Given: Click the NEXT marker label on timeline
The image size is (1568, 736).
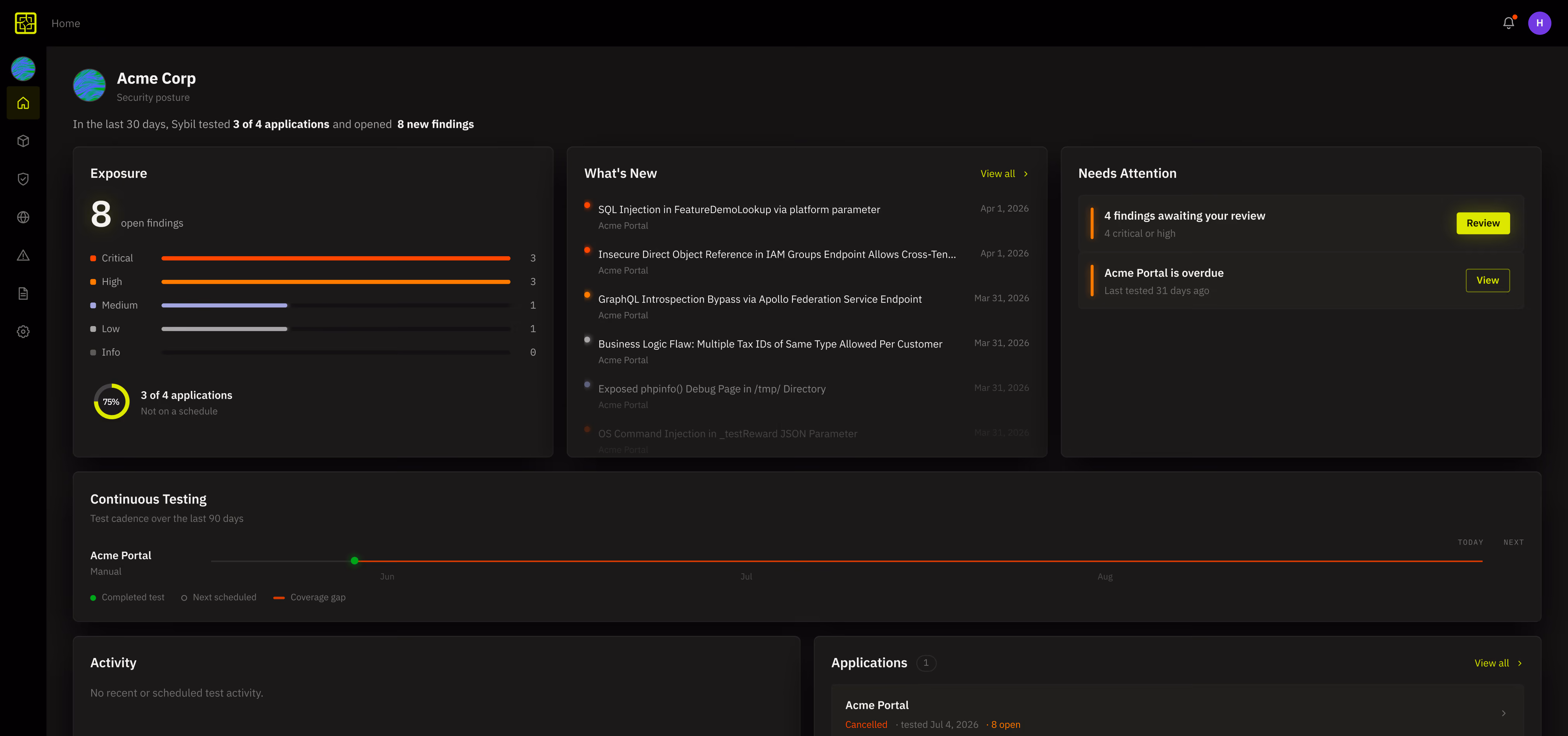Looking at the screenshot, I should coord(1513,542).
